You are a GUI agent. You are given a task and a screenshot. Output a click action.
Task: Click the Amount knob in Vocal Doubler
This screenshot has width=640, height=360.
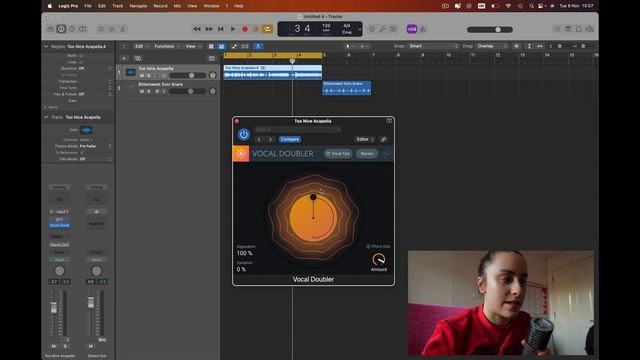pos(379,260)
